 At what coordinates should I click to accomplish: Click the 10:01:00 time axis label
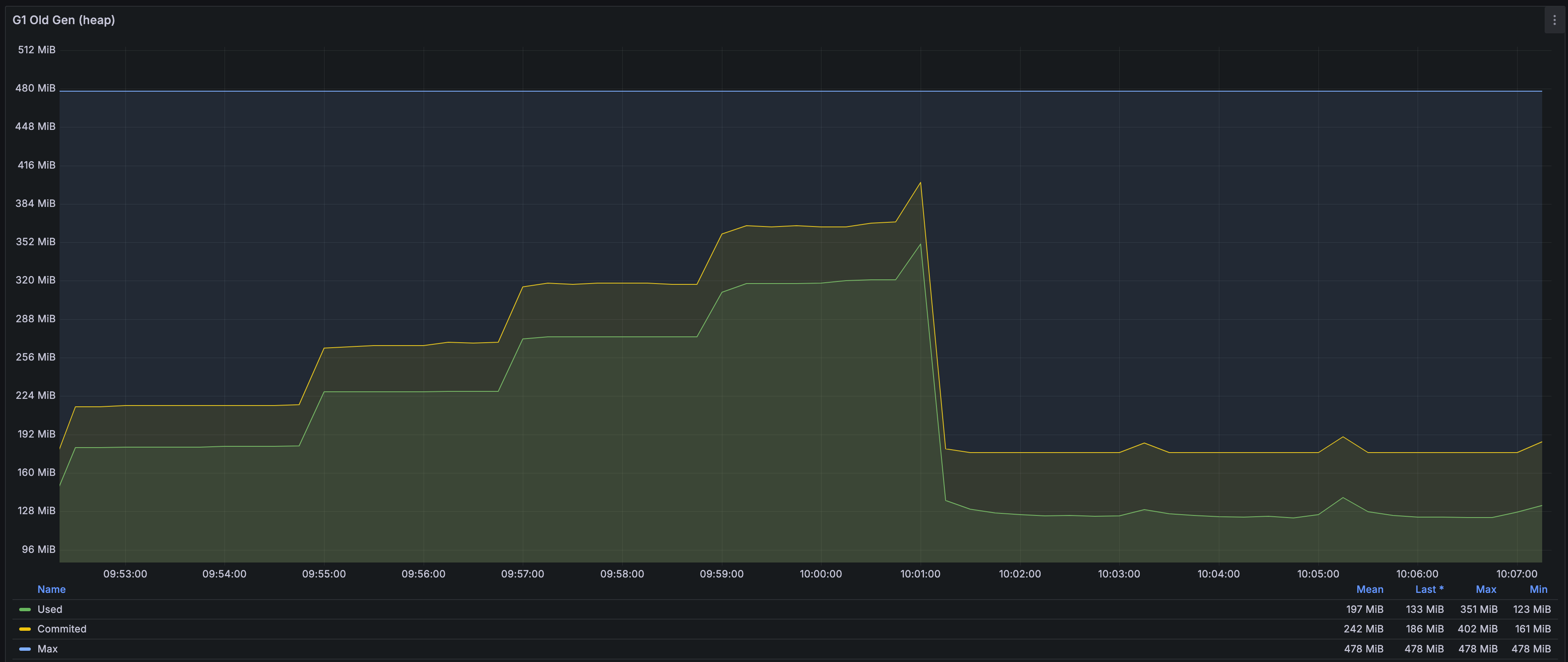[920, 574]
